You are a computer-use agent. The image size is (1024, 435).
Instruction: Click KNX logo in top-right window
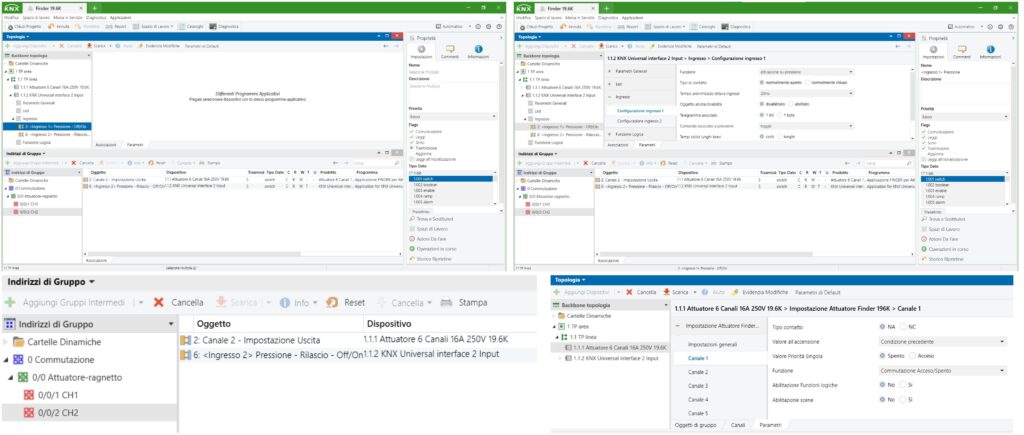pyautogui.click(x=524, y=8)
